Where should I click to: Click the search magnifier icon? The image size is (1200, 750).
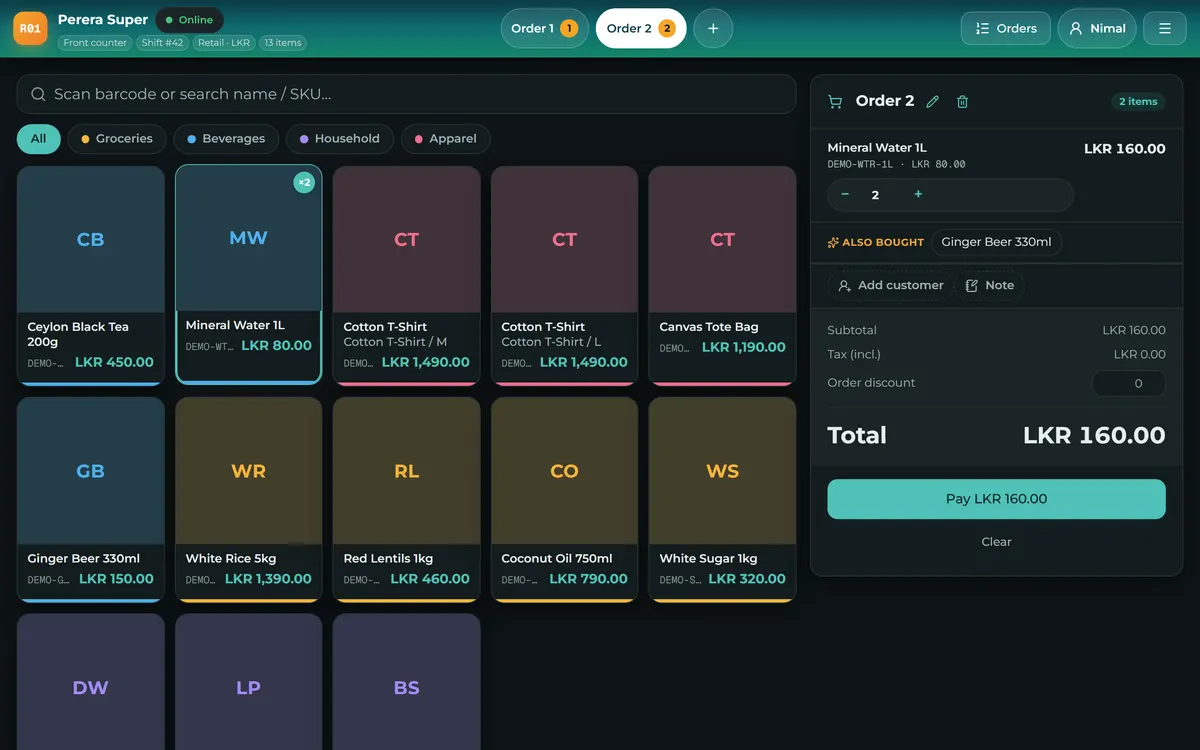pyautogui.click(x=38, y=94)
